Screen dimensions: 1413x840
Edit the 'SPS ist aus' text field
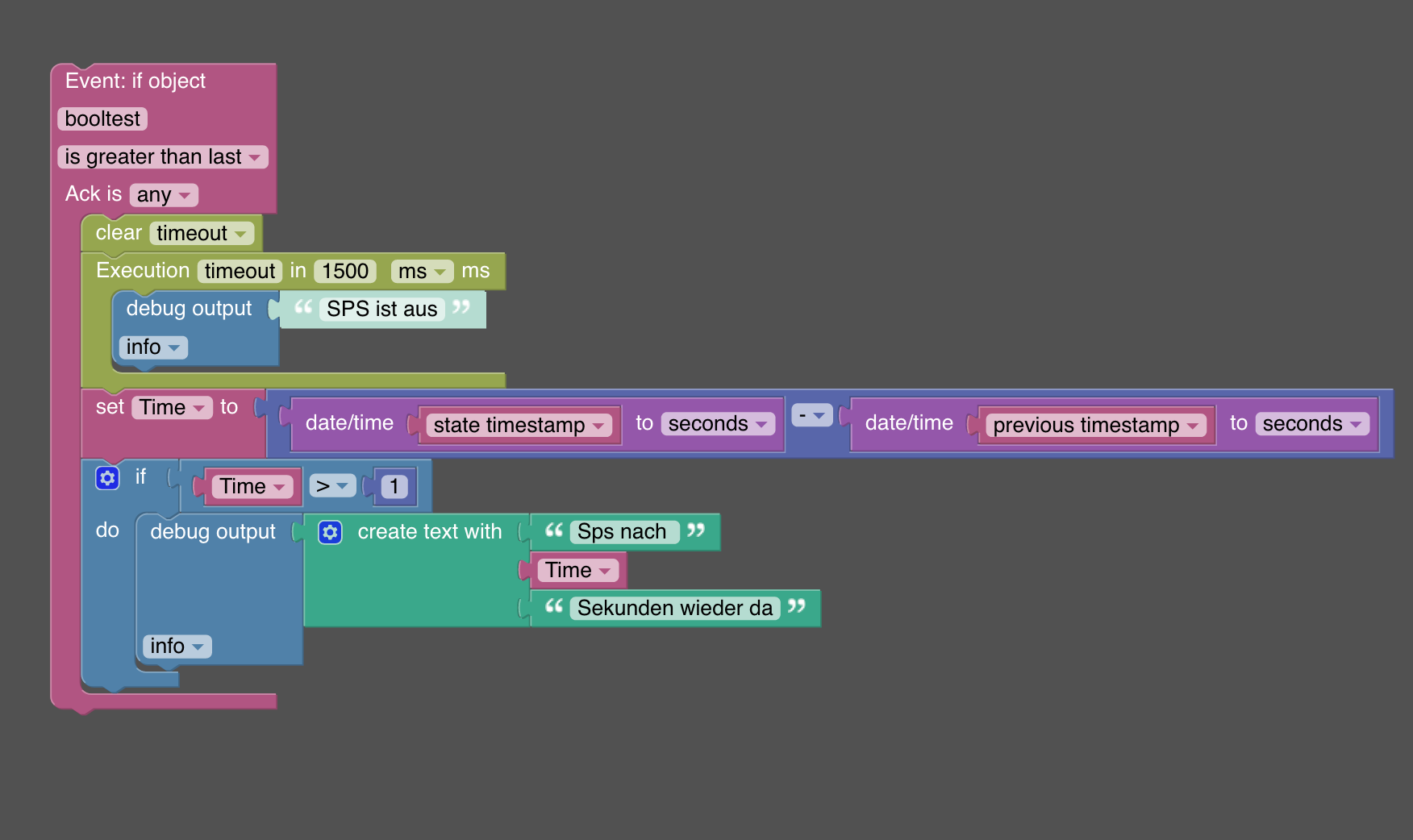click(x=382, y=310)
